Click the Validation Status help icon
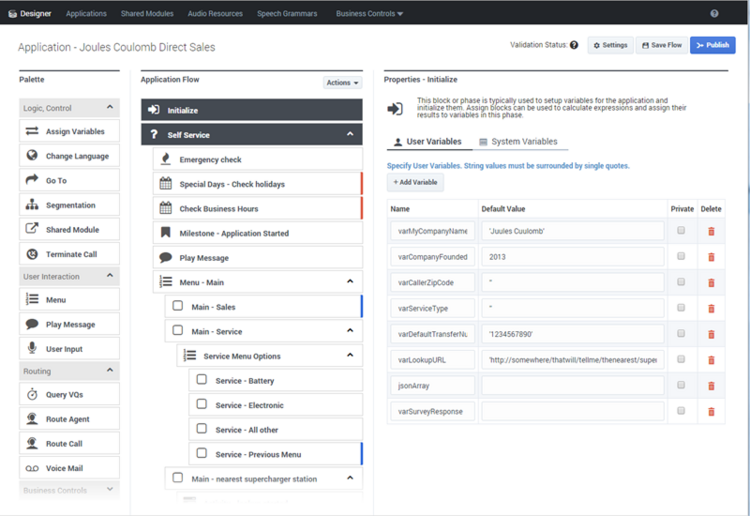 click(574, 45)
